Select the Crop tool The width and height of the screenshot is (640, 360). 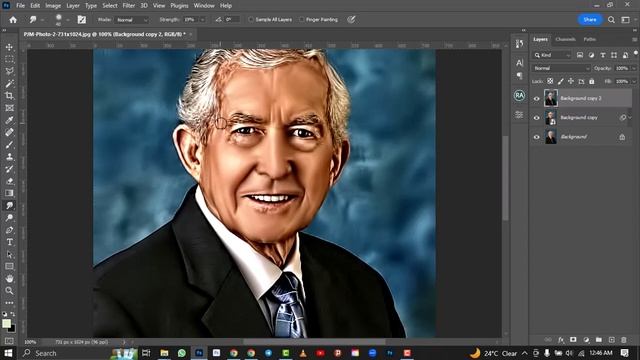[x=9, y=96]
